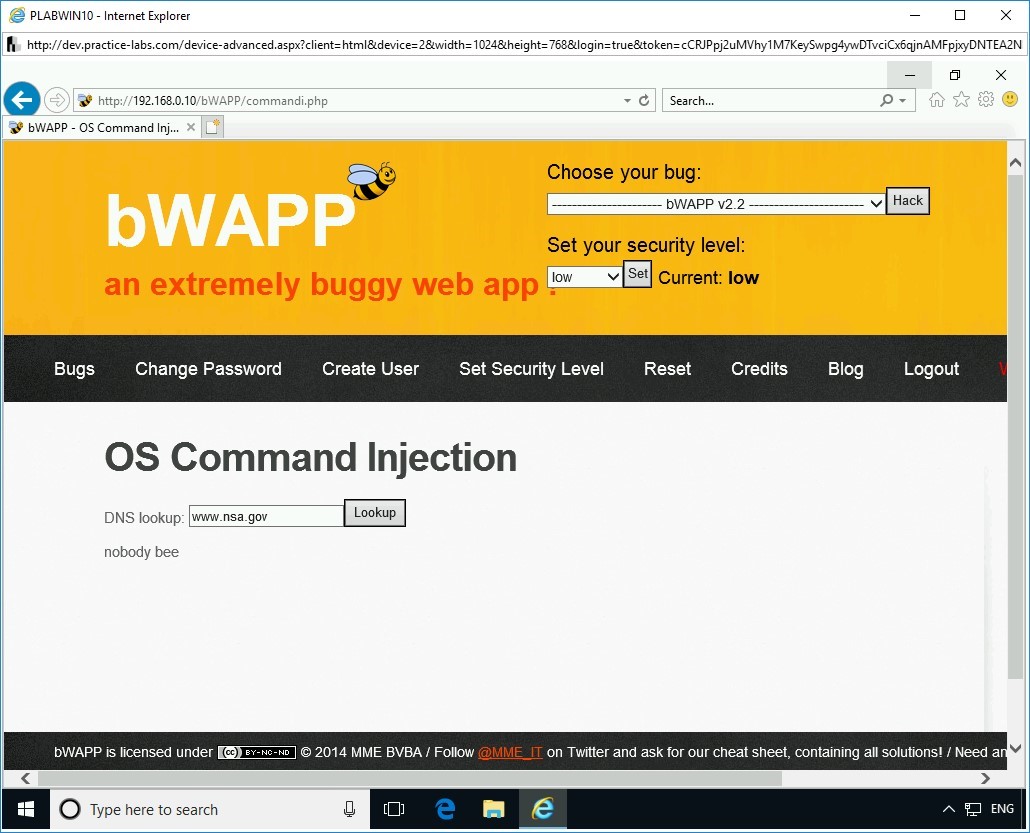This screenshot has width=1030, height=833.
Task: Open the security level dropdown showing low
Action: 583,276
